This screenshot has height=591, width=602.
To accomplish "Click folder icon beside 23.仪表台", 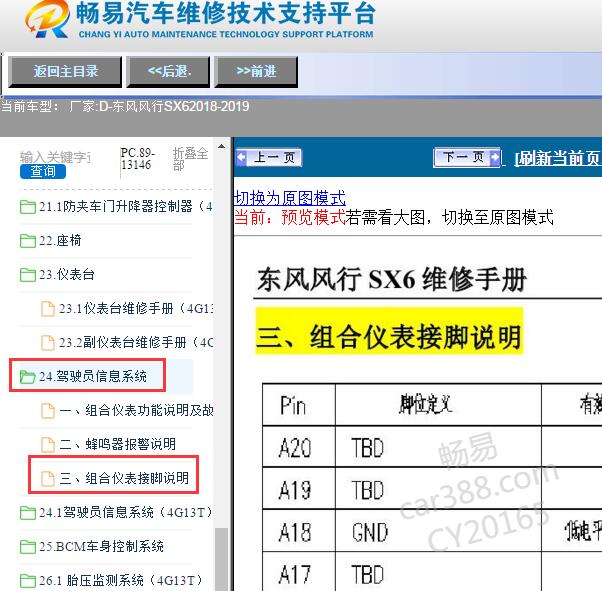I will tap(28, 275).
